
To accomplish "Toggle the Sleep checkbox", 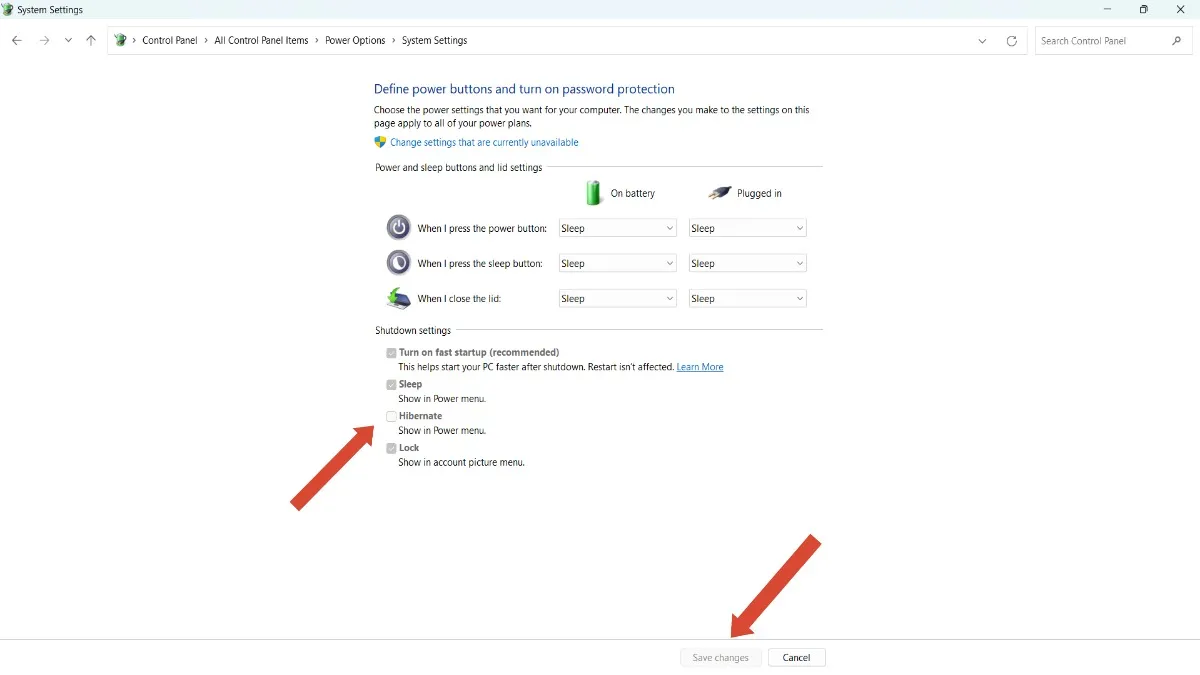I will pyautogui.click(x=392, y=384).
